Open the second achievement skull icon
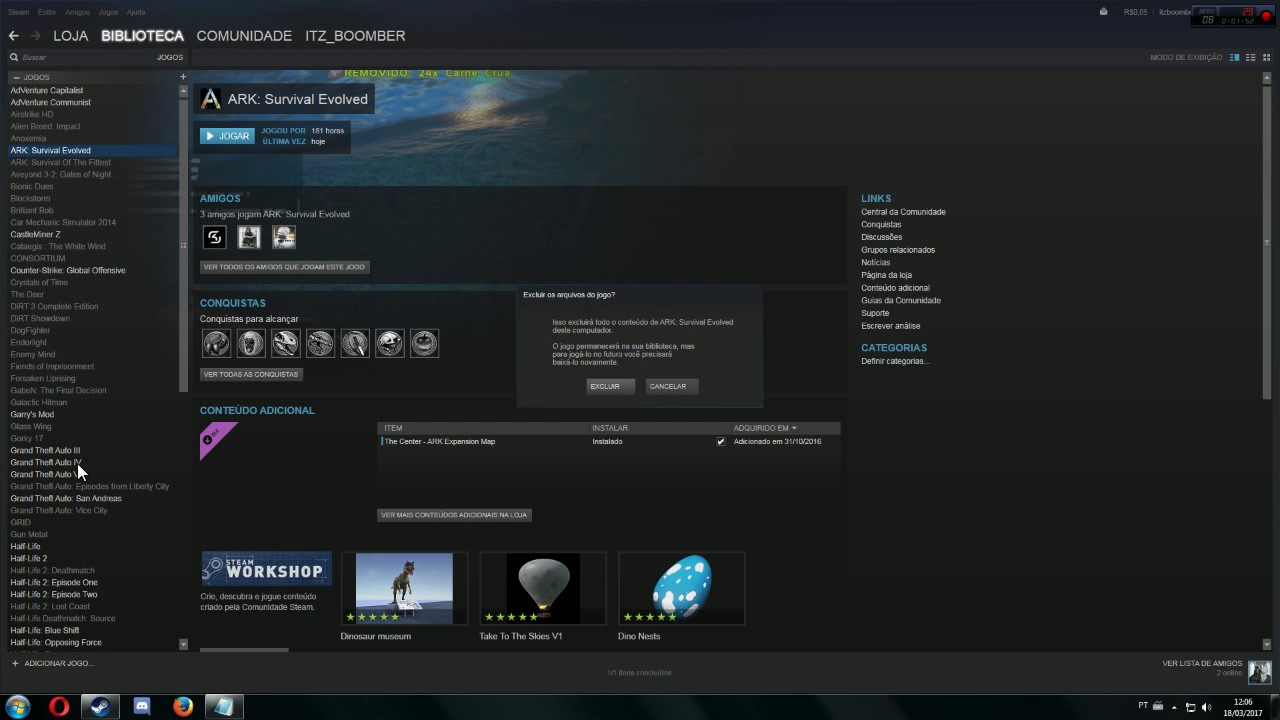Image resolution: width=1280 pixels, height=720 pixels. point(251,343)
